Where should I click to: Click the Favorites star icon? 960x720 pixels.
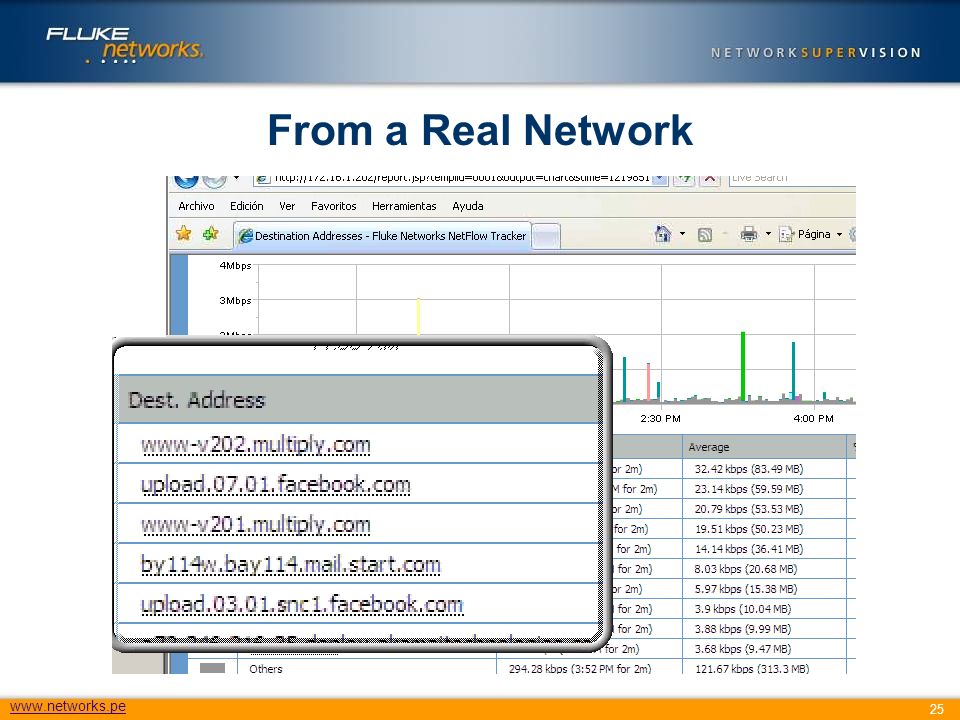(x=183, y=233)
